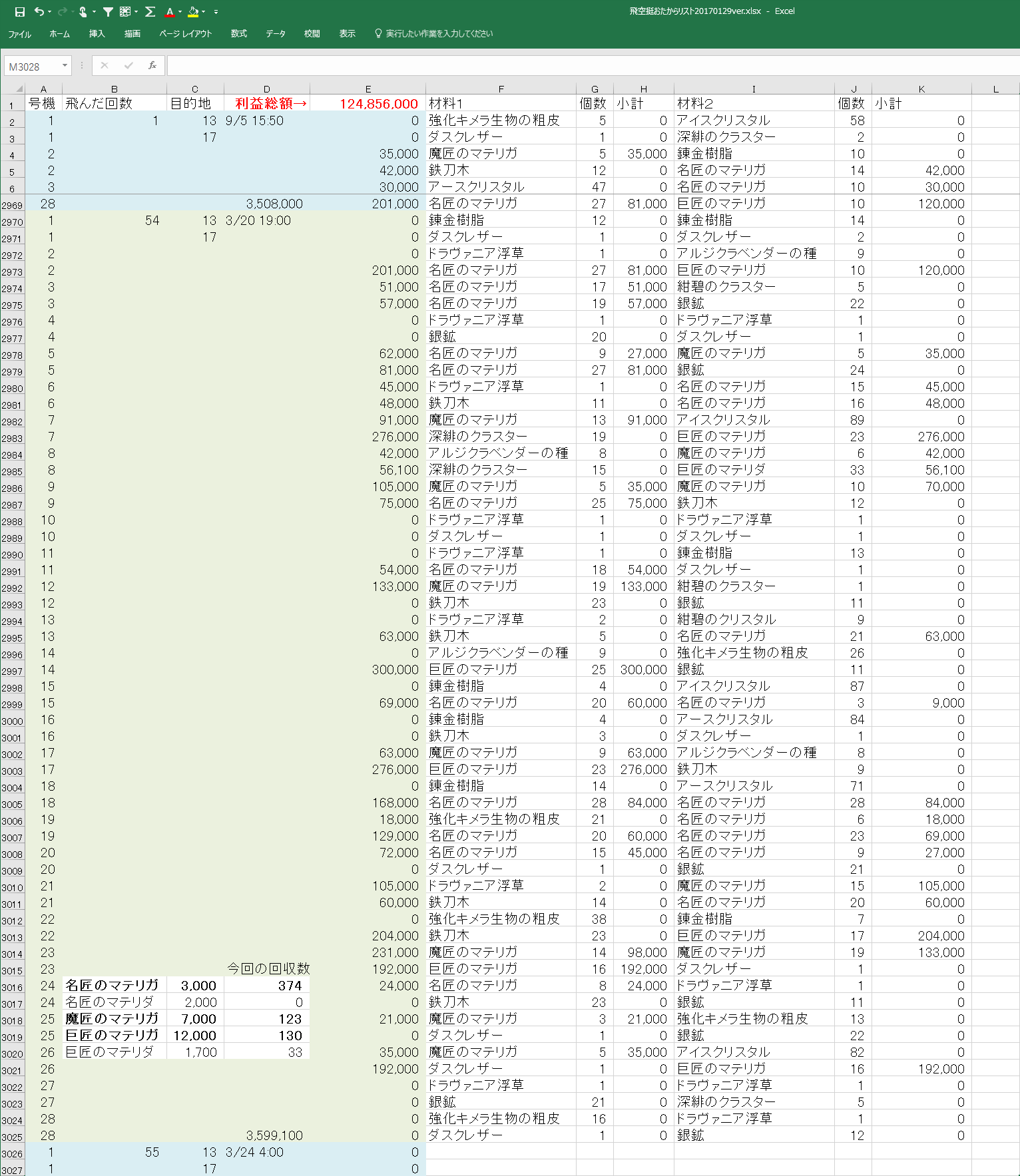Open the ファイル menu
The height and width of the screenshot is (1176, 1020).
pos(19,34)
